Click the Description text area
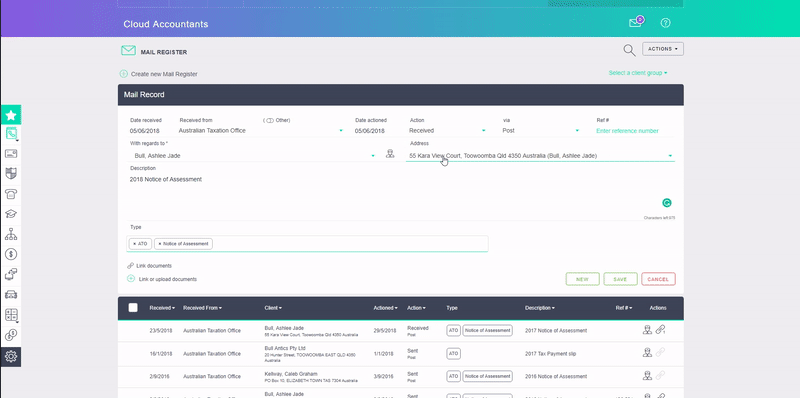Image resolution: width=800 pixels, height=398 pixels. click(x=401, y=196)
